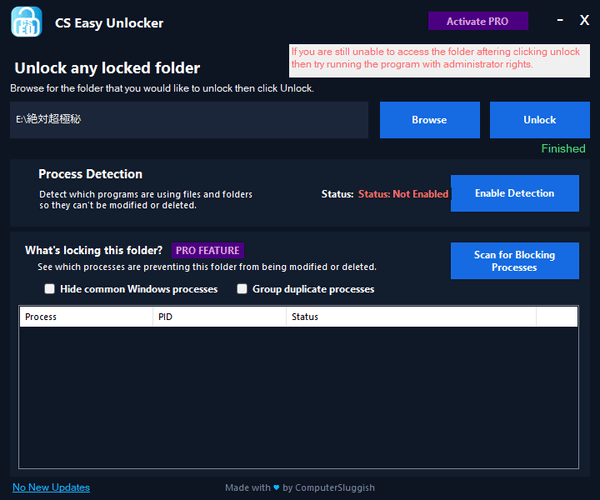Click the blue heart icon in footer
This screenshot has width=600, height=500.
(276, 487)
